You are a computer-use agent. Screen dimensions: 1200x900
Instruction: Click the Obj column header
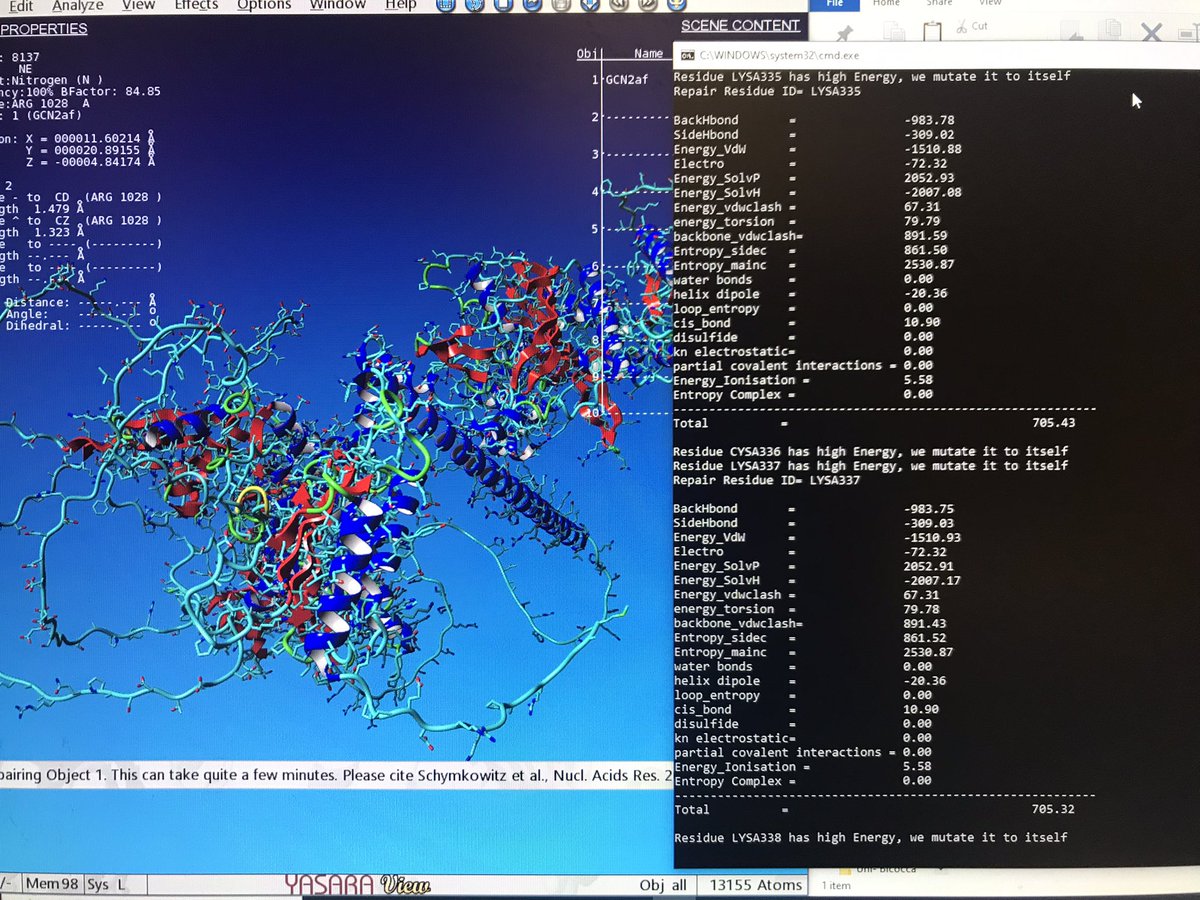[588, 54]
